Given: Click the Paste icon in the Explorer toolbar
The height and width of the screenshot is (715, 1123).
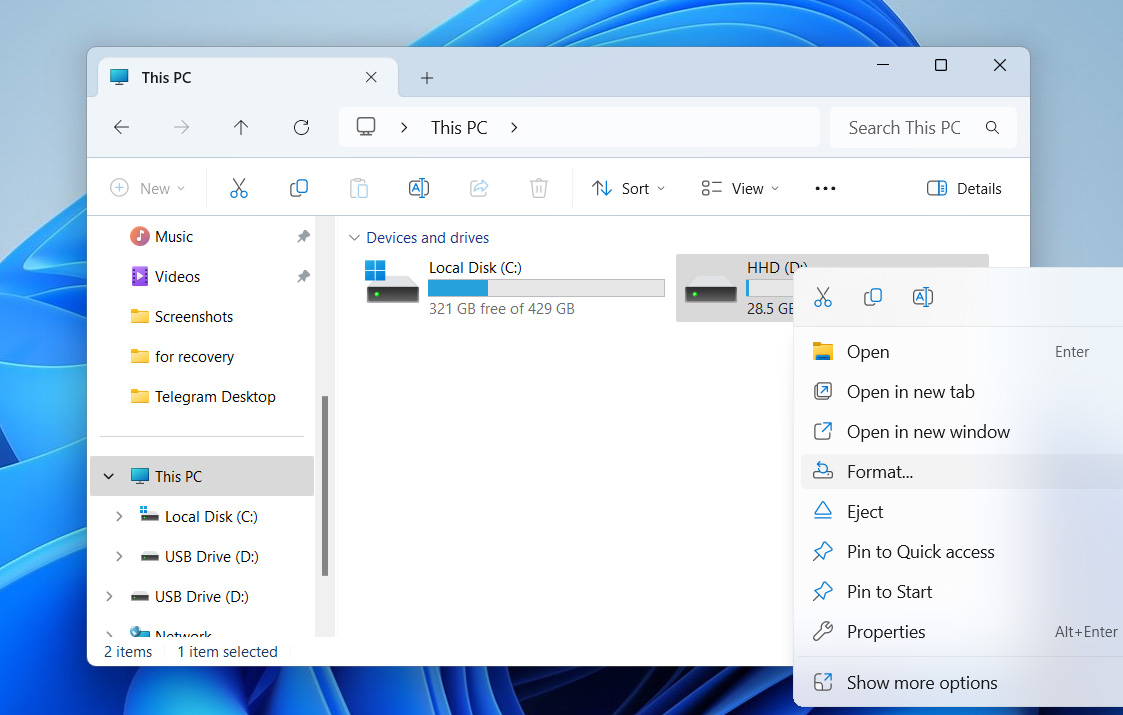Looking at the screenshot, I should (x=359, y=188).
